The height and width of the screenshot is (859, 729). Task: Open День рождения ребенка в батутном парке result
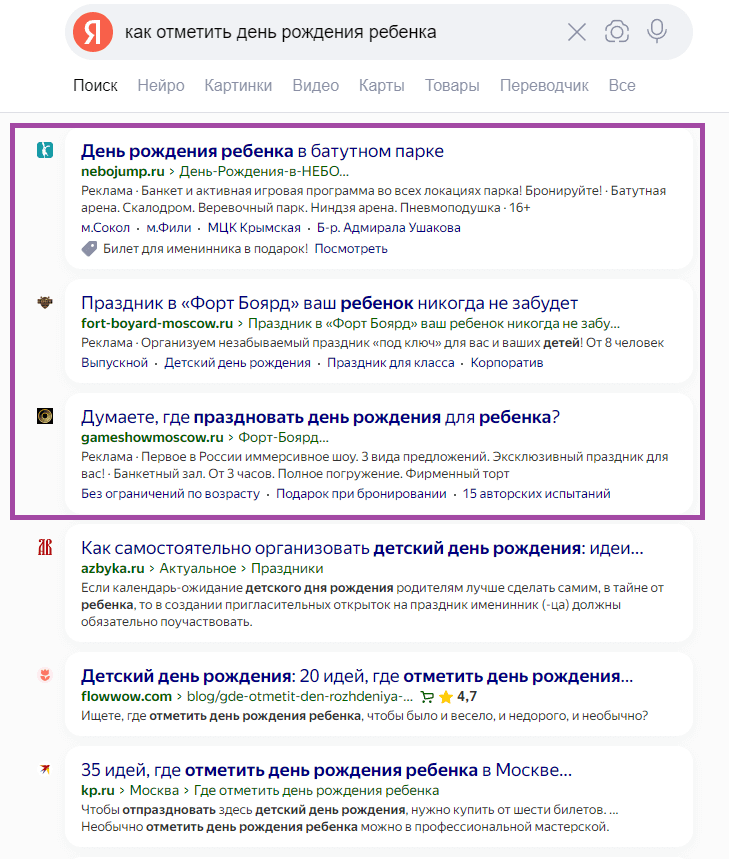pyautogui.click(x=262, y=151)
